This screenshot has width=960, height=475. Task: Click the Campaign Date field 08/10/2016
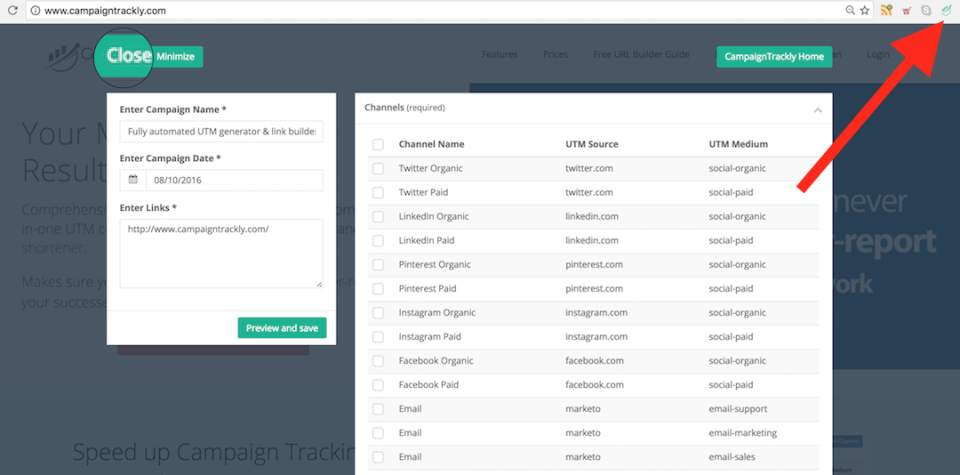coord(234,181)
